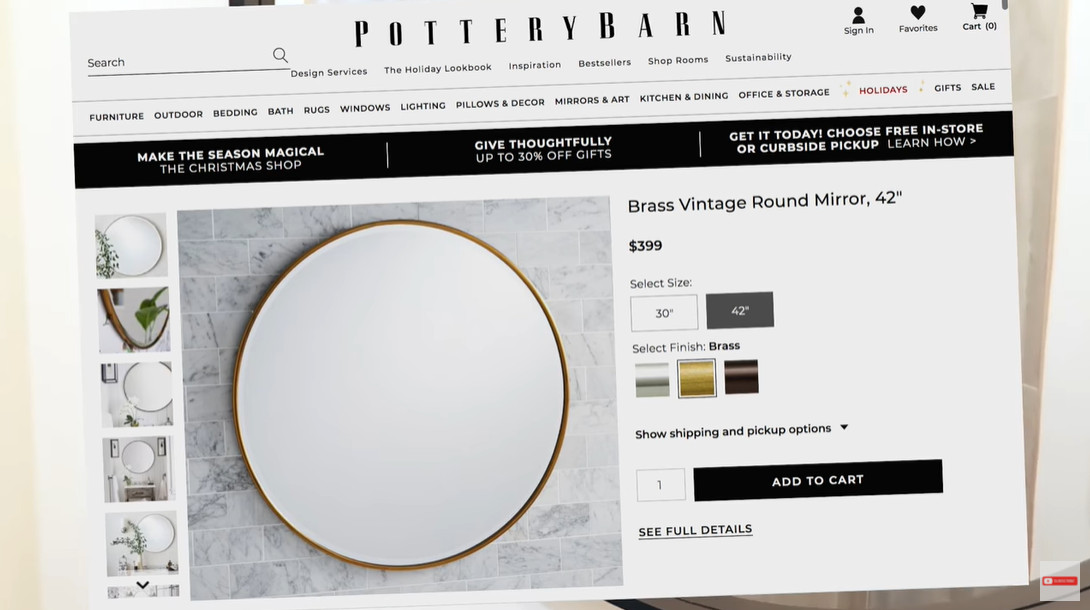Screen dimensions: 1090x610
Task: Open See Full Details link
Action: point(695,531)
